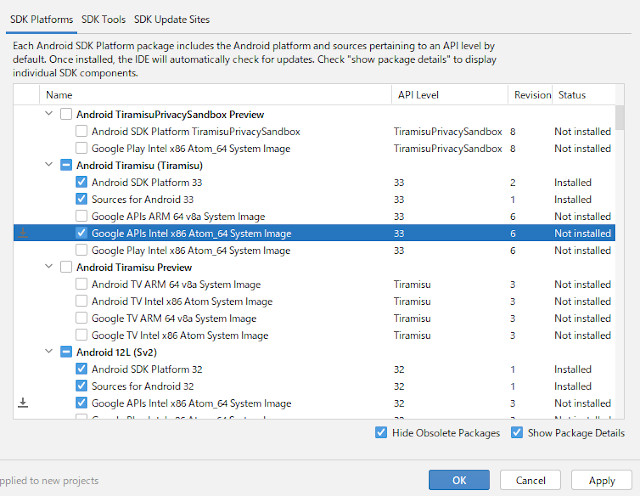Click the package list vertical scrollbar thumb

pos(620,118)
